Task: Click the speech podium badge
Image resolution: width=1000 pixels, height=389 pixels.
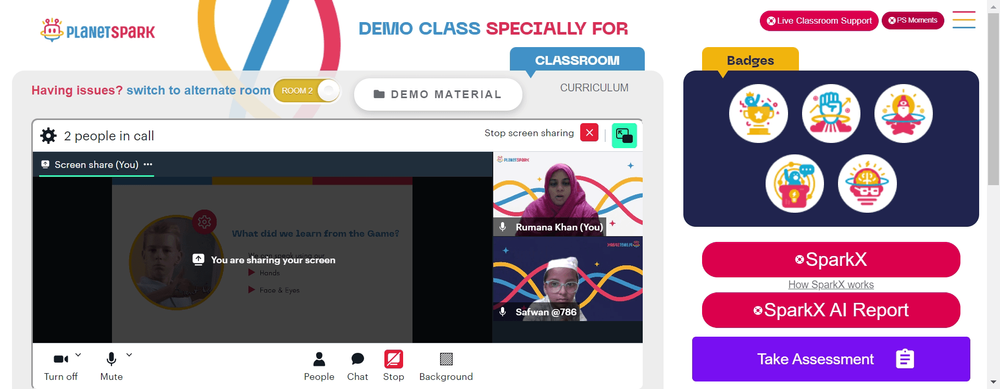Action: [x=795, y=184]
